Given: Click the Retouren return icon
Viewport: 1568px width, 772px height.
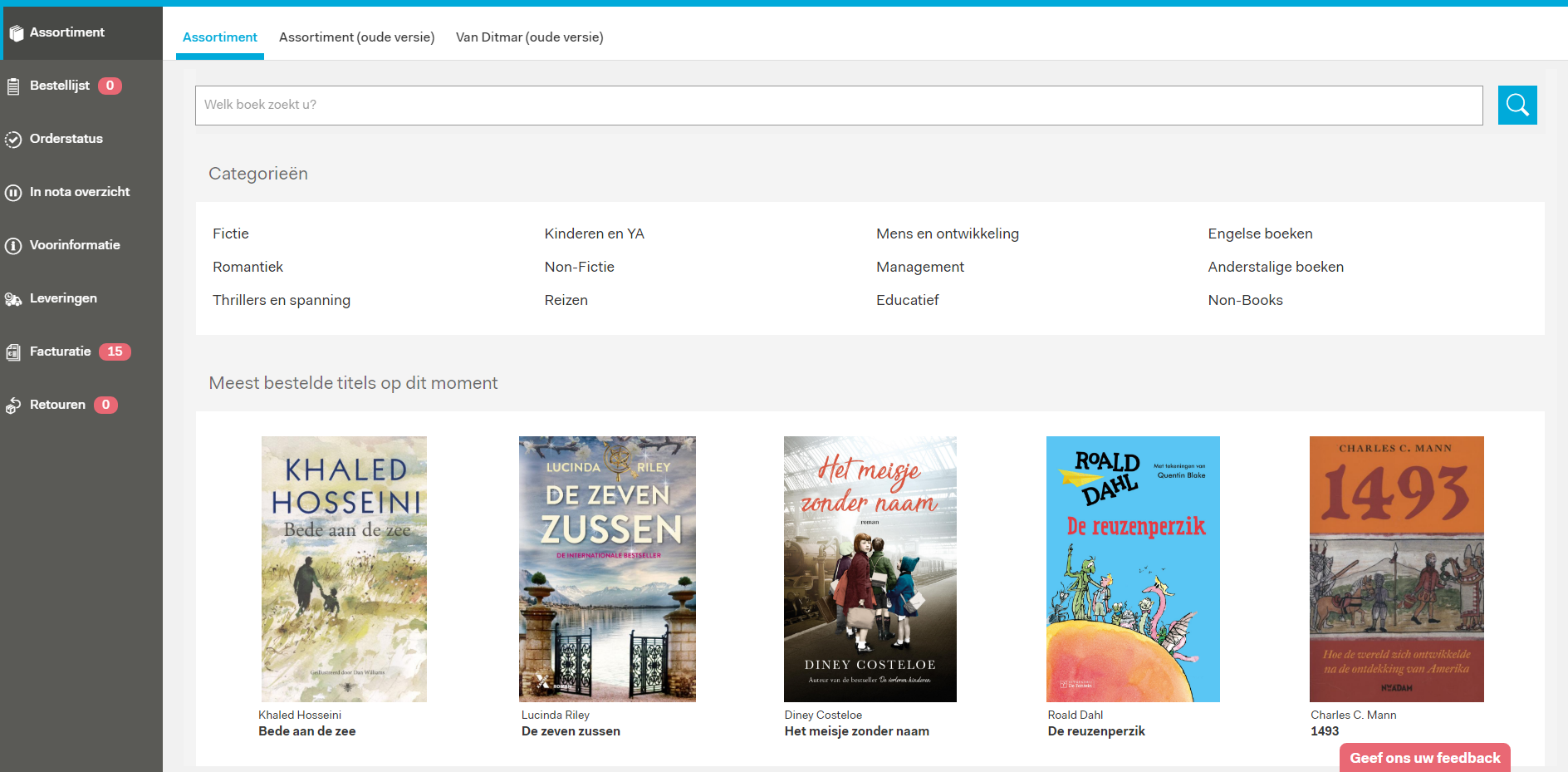Looking at the screenshot, I should click(13, 406).
